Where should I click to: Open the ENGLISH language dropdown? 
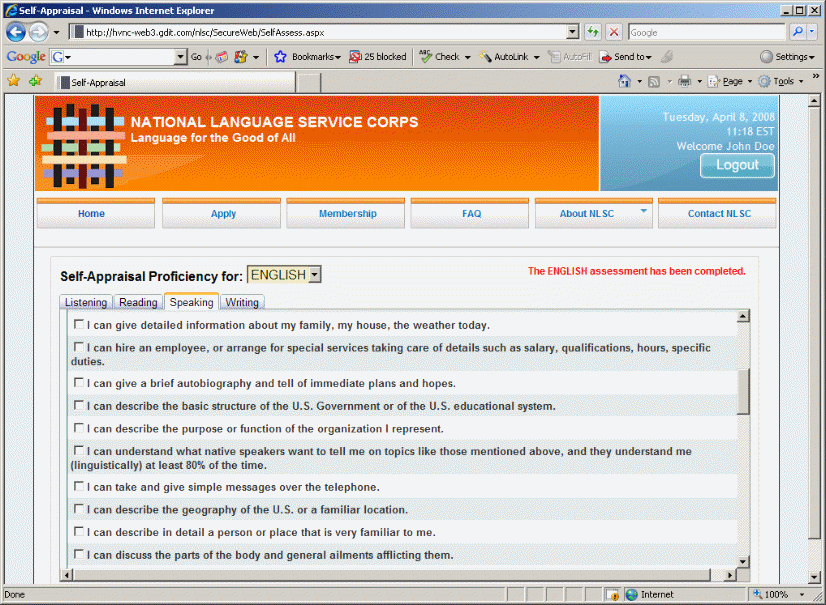point(314,275)
